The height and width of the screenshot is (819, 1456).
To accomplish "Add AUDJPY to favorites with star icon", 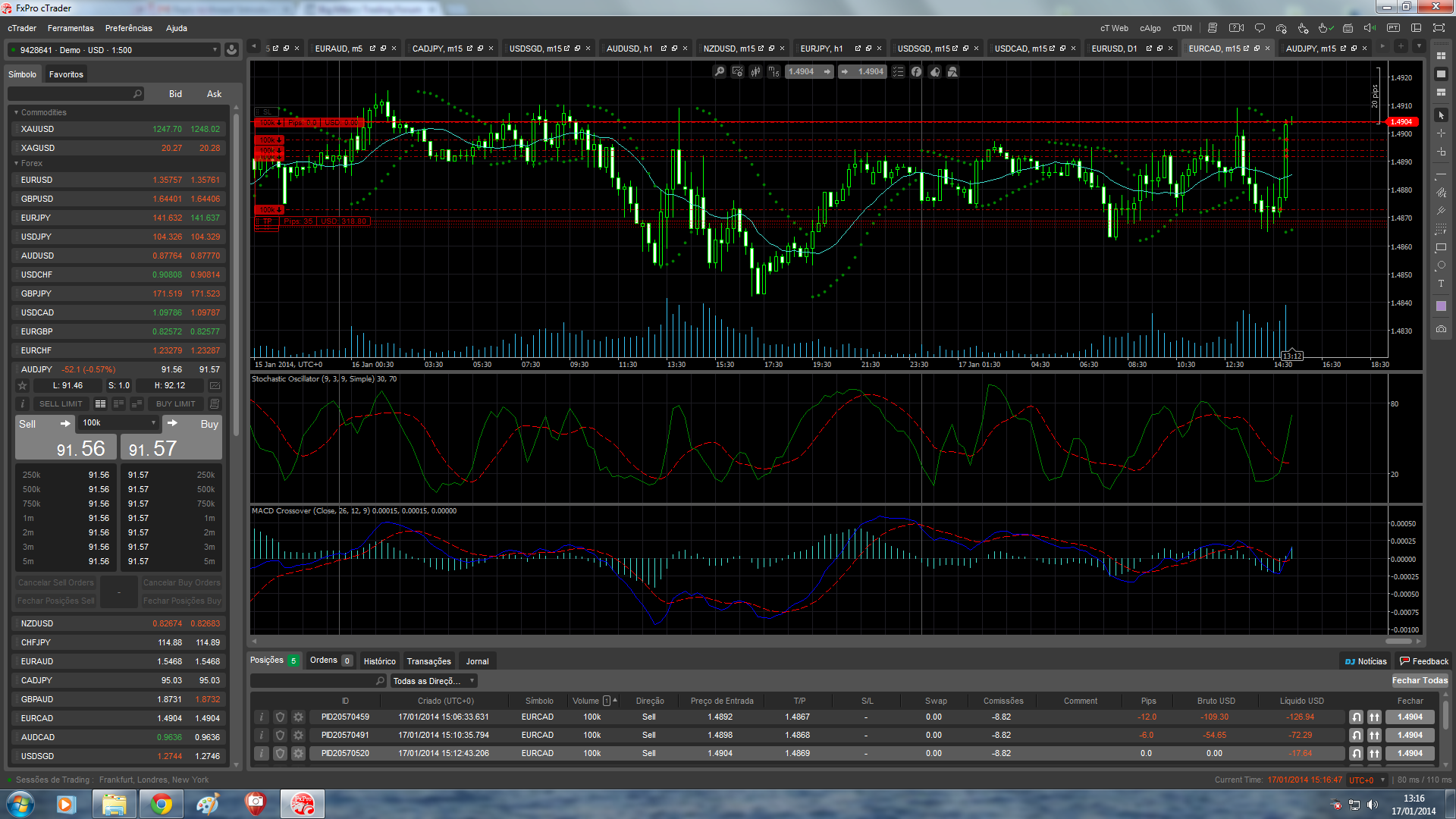I will 23,385.
